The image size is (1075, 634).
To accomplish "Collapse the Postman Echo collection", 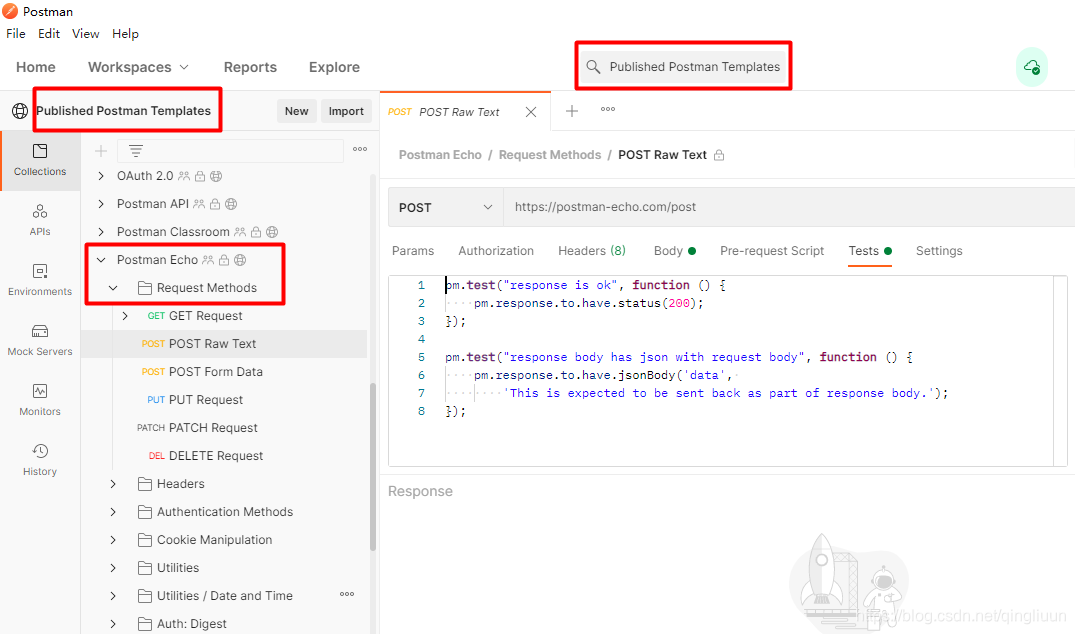I will coord(101,260).
